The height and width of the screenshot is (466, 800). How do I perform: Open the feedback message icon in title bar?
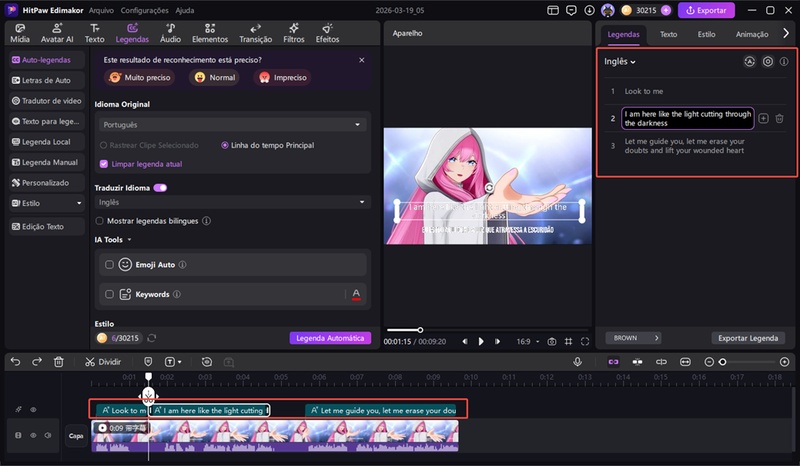pos(571,10)
